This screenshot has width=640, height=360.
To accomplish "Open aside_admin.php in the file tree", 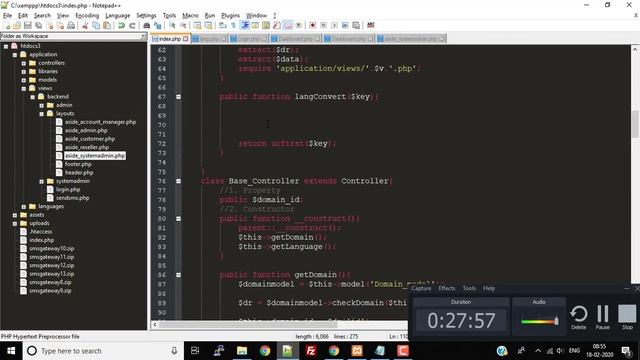I will 86,131.
